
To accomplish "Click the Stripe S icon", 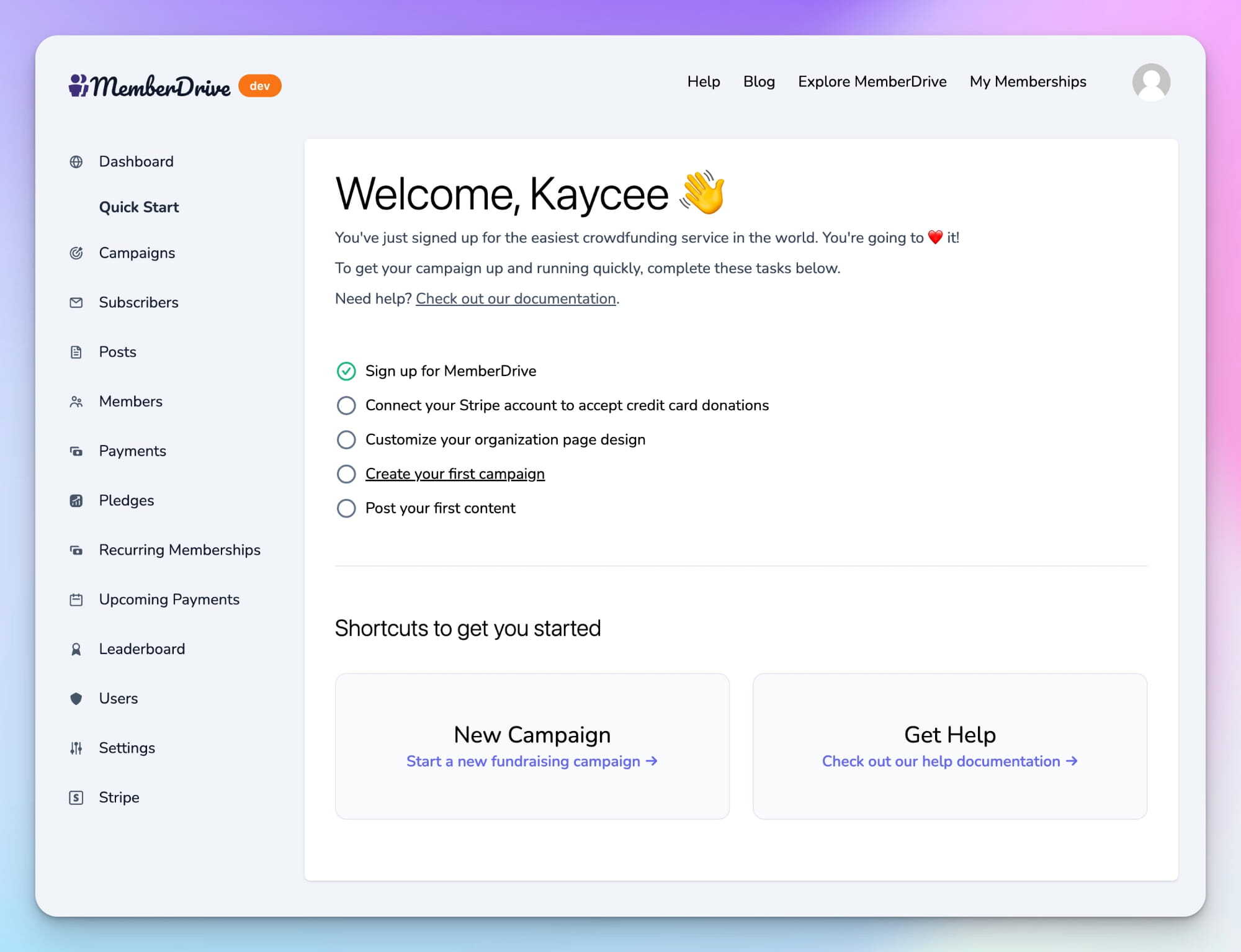I will [x=76, y=798].
